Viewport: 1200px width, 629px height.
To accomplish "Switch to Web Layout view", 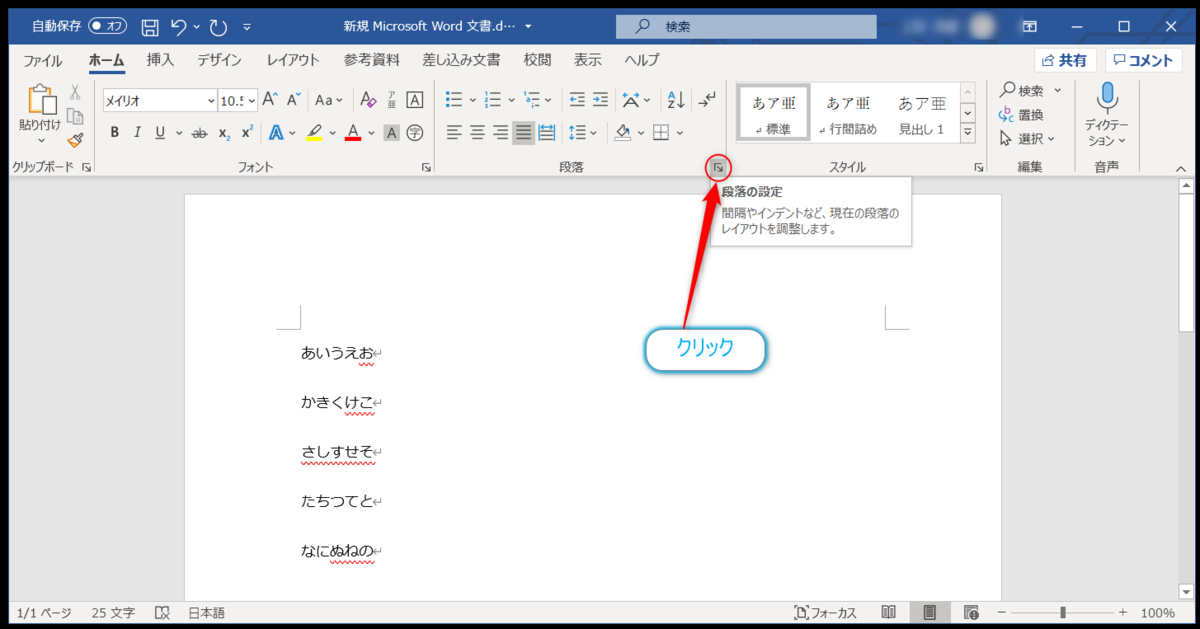I will click(971, 612).
